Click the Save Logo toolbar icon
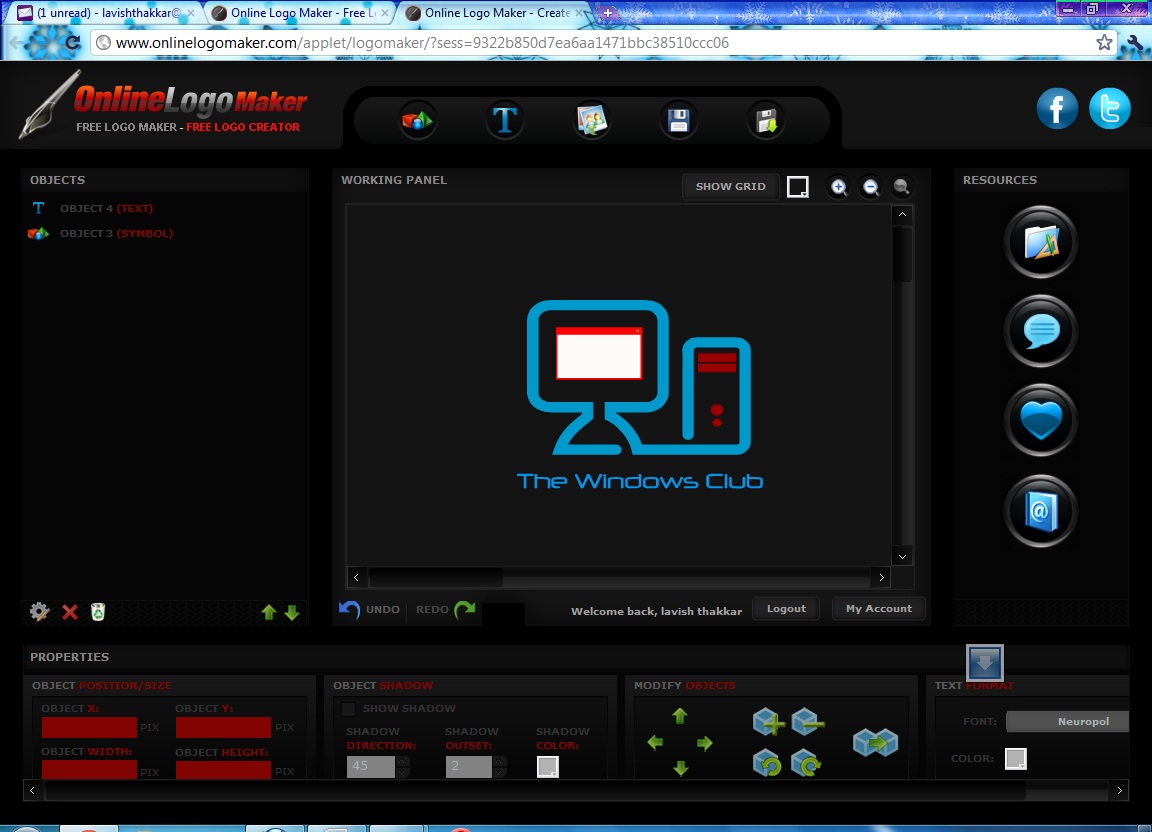This screenshot has width=1152, height=832. coord(678,119)
